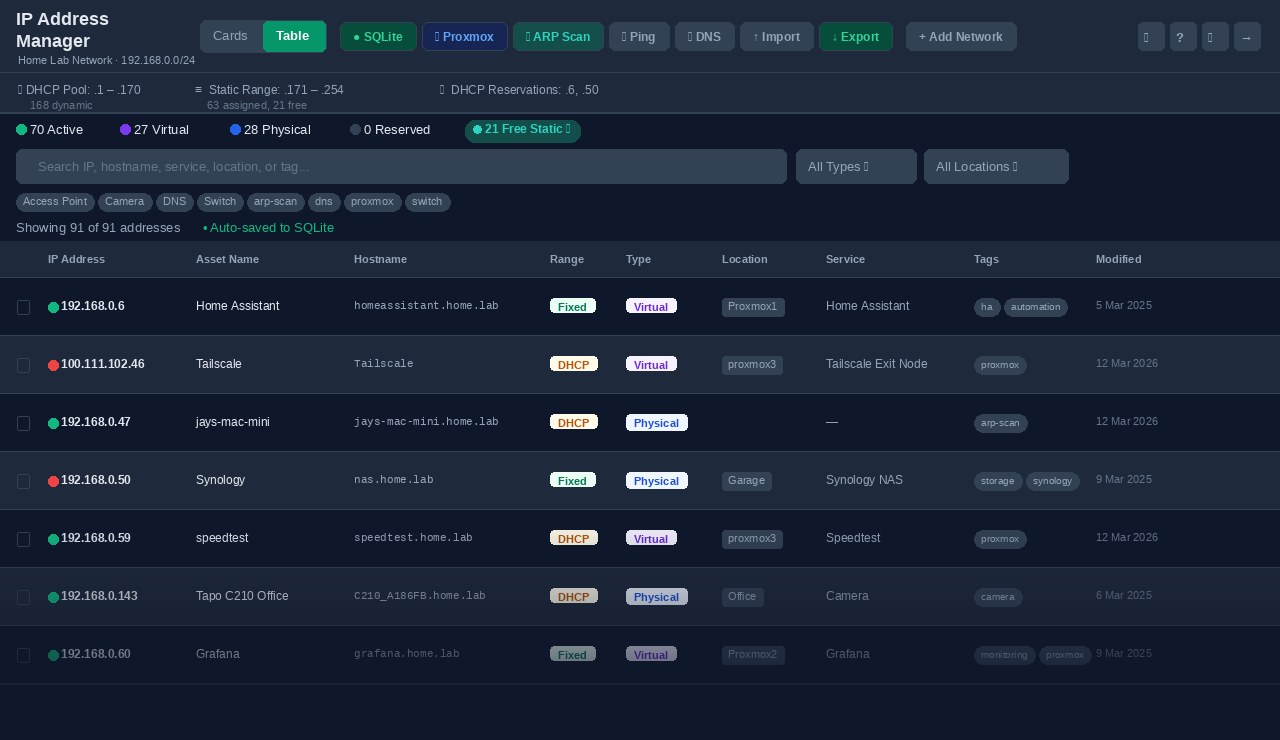Sort by Type column header
Viewport: 1280px width, 740px height.
coord(638,259)
